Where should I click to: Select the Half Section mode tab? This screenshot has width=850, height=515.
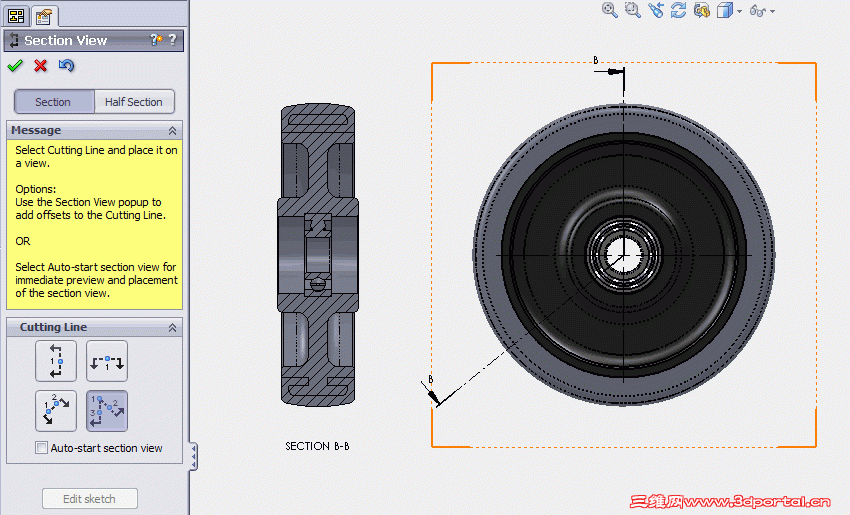pos(134,102)
